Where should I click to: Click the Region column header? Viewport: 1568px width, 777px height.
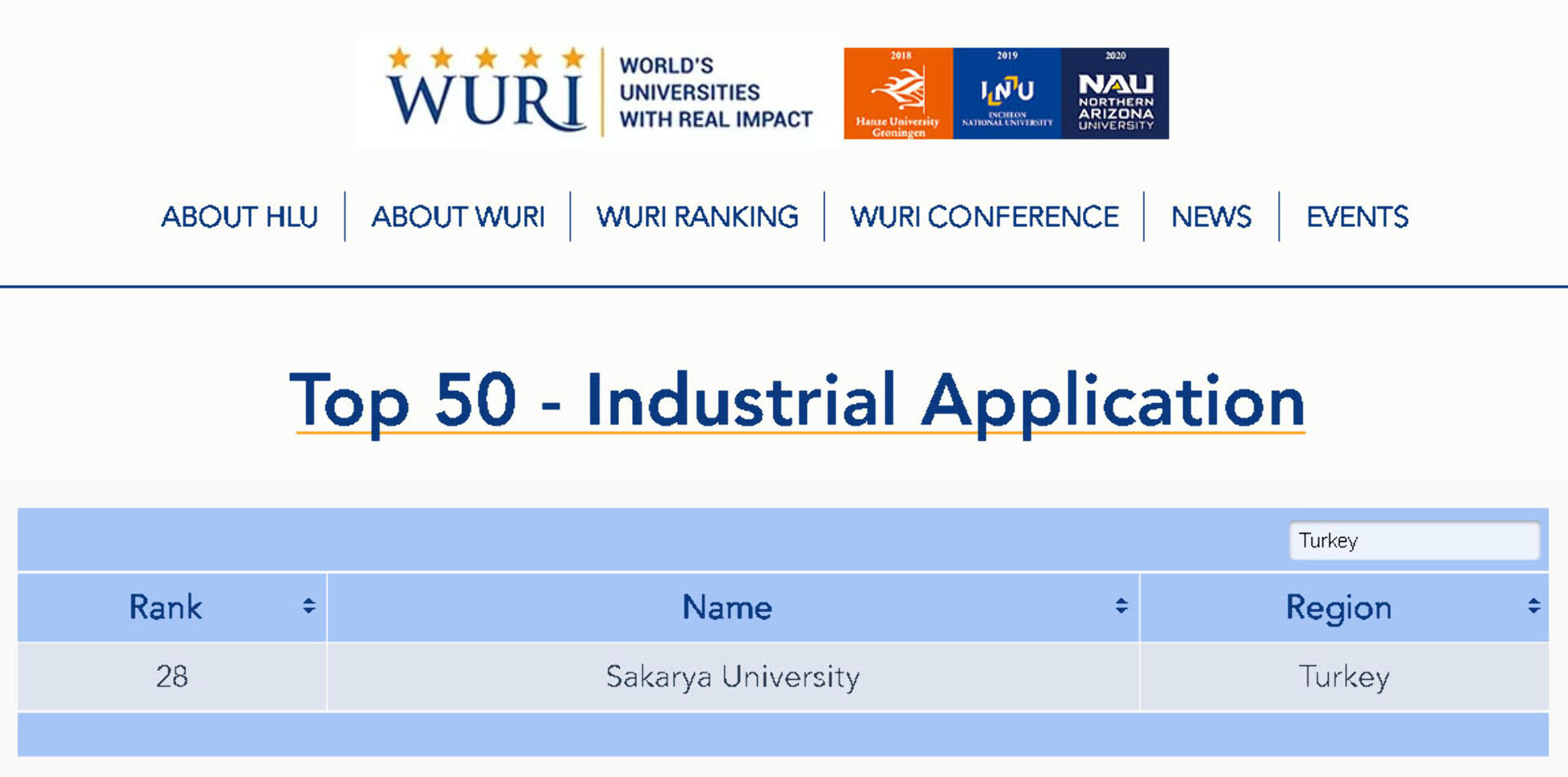click(1344, 607)
